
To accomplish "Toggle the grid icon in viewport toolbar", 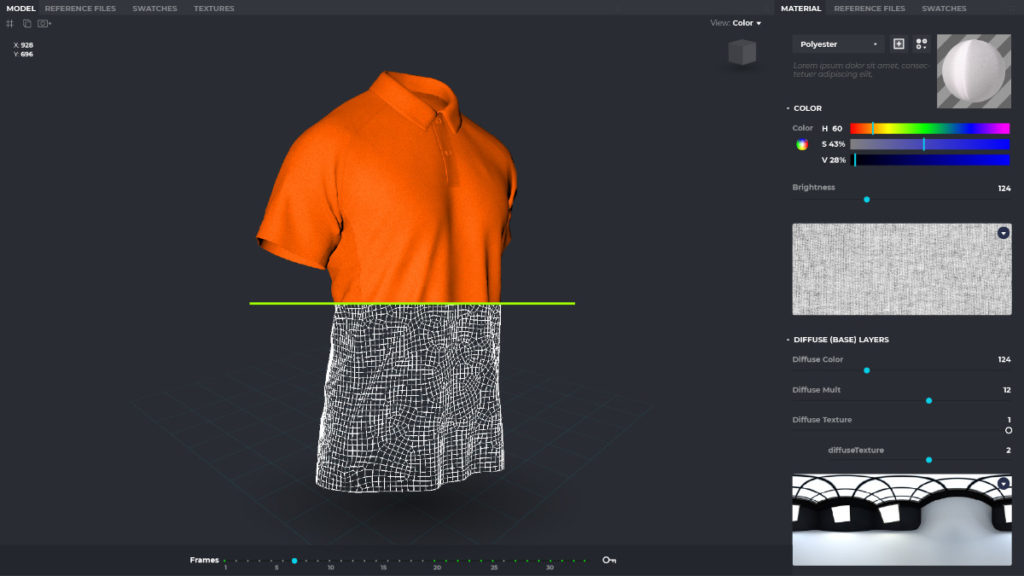I will [x=11, y=23].
